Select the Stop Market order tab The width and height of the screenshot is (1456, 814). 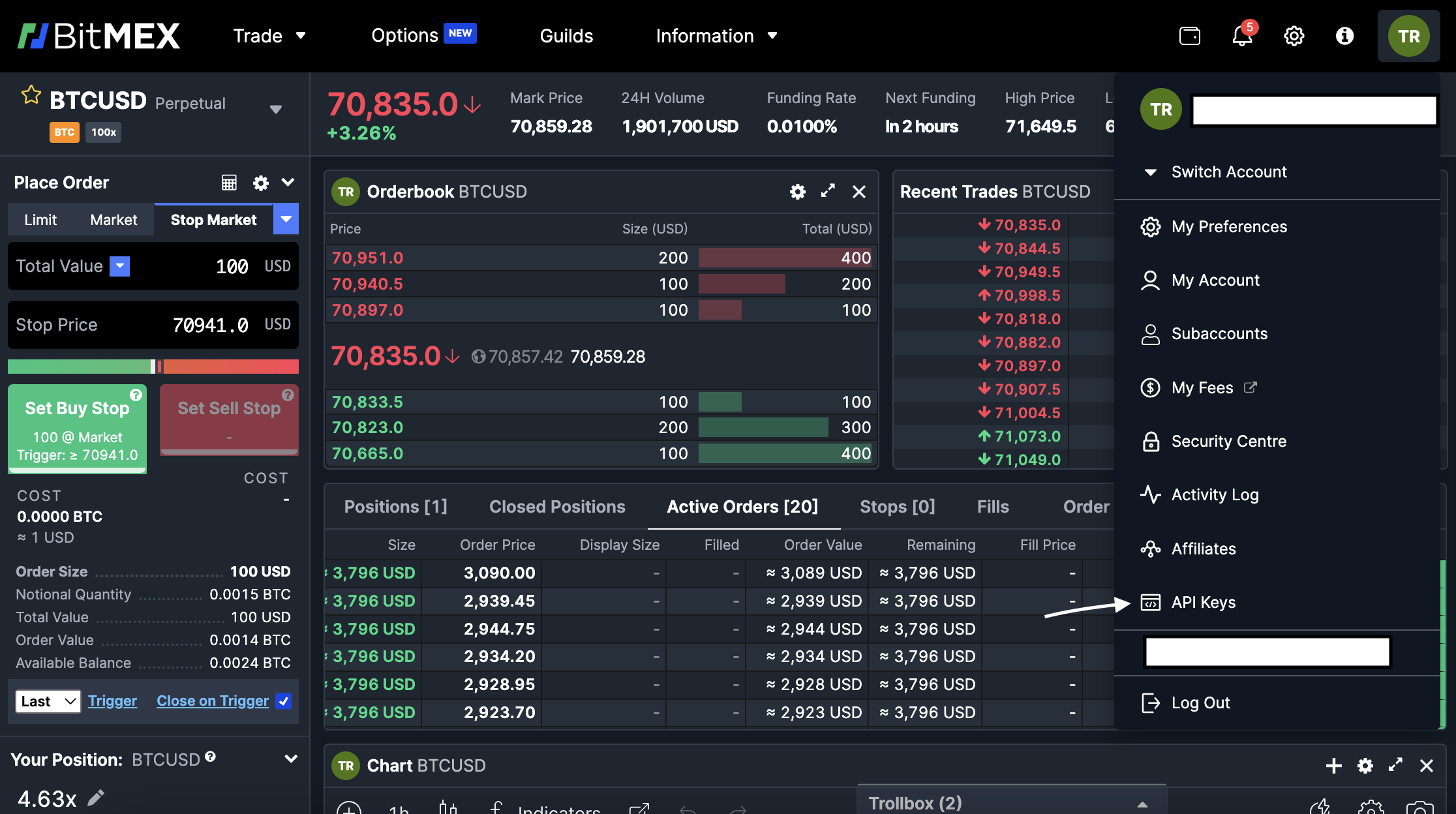(x=213, y=220)
